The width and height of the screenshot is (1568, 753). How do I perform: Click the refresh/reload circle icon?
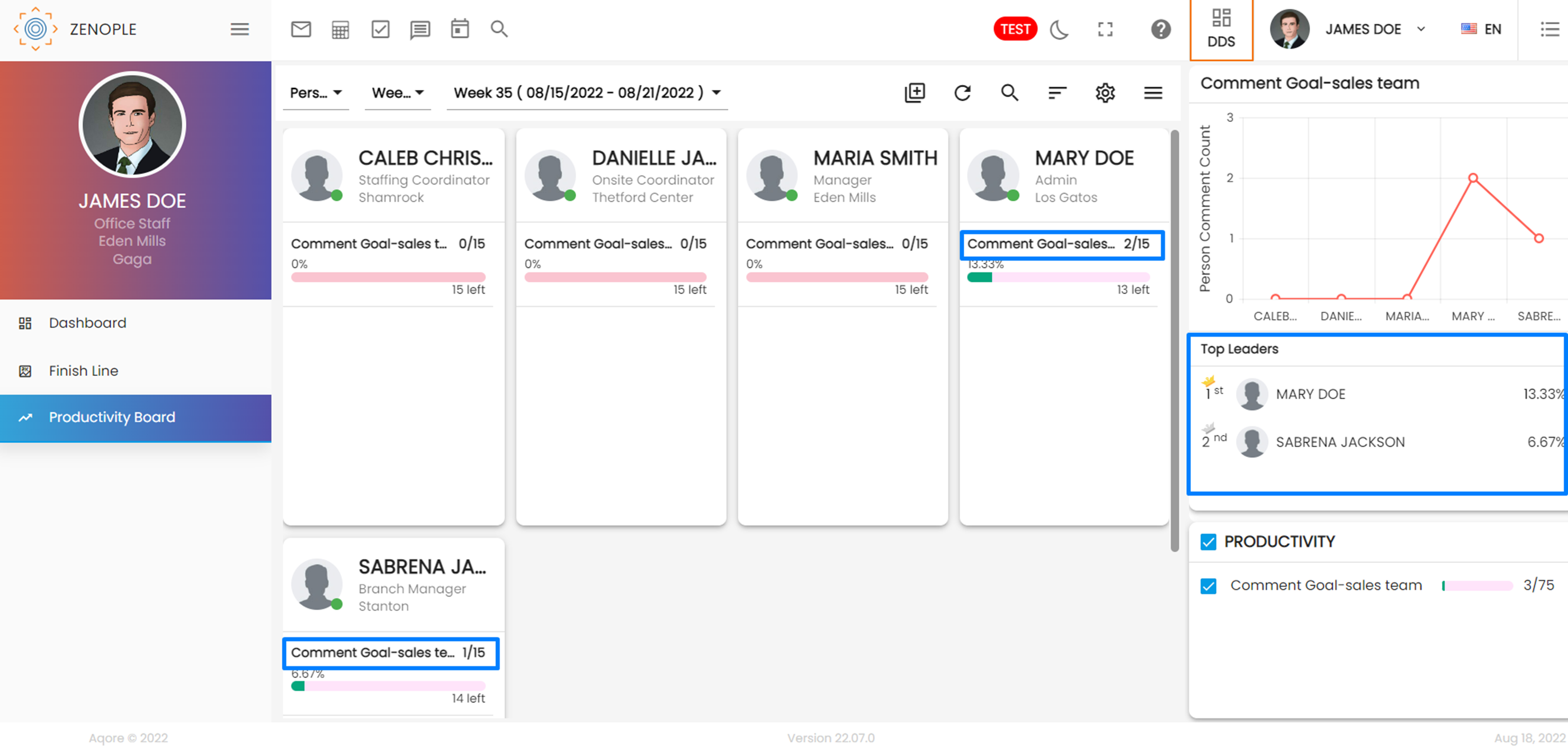pos(961,92)
